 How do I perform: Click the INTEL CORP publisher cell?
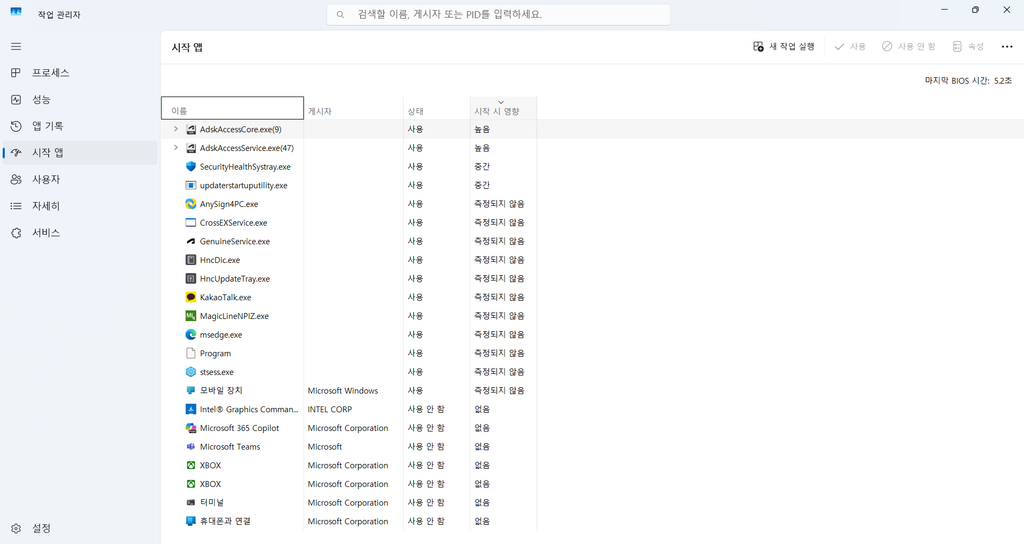(330, 409)
